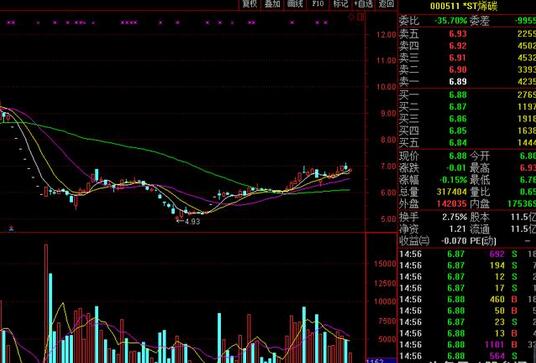This screenshot has height=363, width=536.
Task: Select the tick trade with volume 1101
Action: point(467,344)
